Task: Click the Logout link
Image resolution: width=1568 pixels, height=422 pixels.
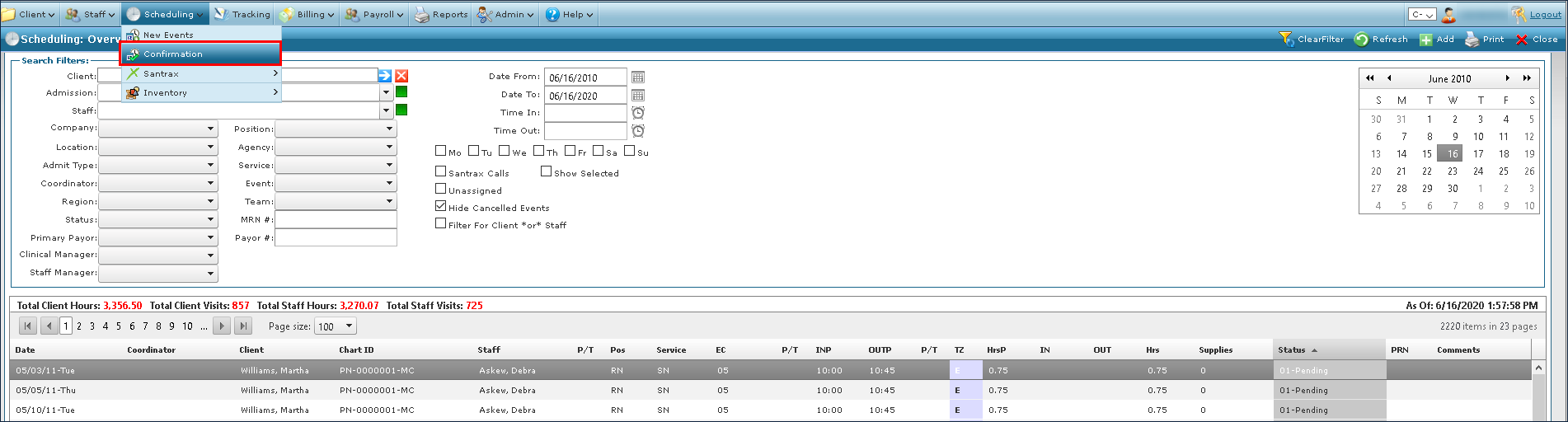Action: click(1545, 14)
